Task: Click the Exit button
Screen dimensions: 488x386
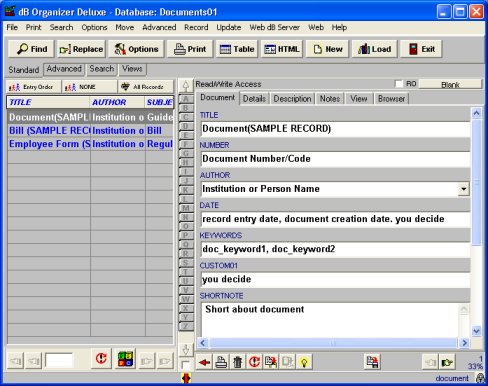Action: [x=421, y=49]
